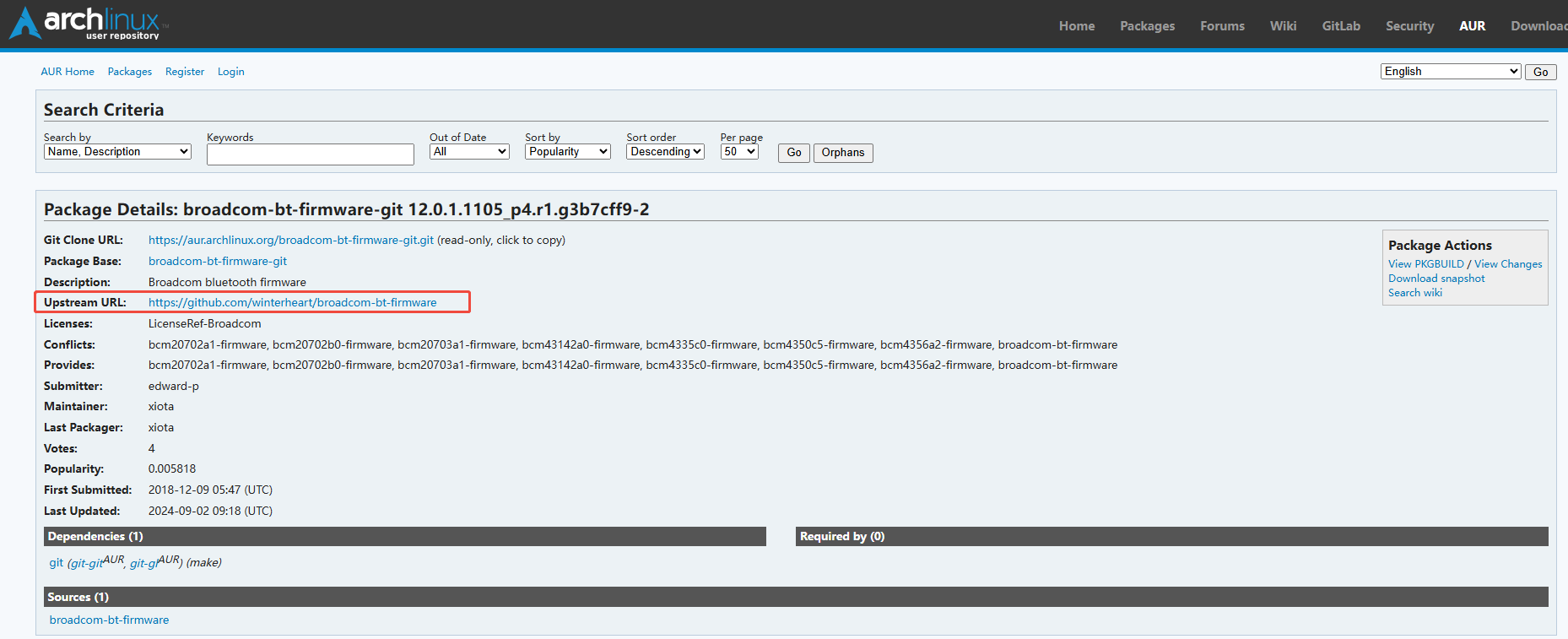Click the description 'Broadcom bluetooth firmware'
Viewport: 1568px width, 639px height.
tap(227, 283)
